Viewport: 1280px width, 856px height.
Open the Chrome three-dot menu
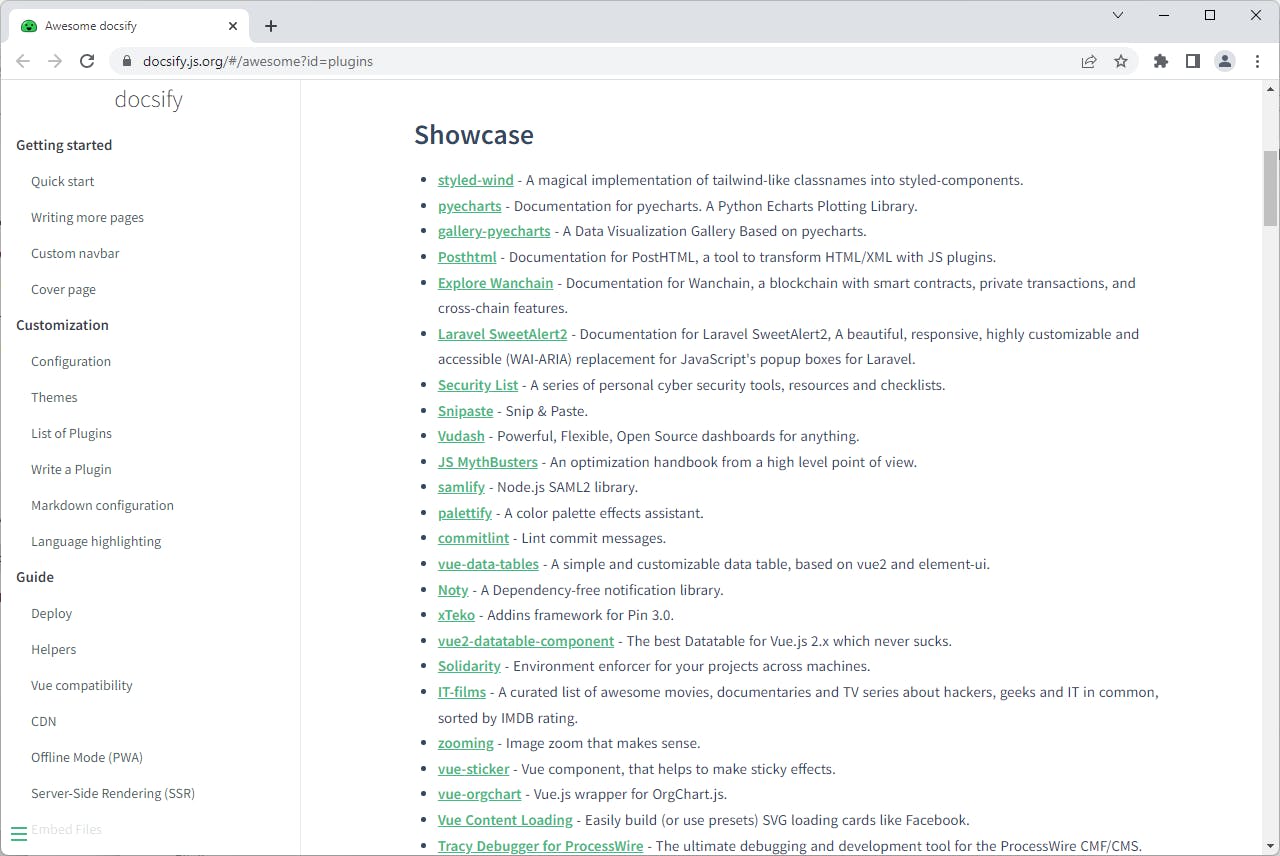pyautogui.click(x=1257, y=61)
